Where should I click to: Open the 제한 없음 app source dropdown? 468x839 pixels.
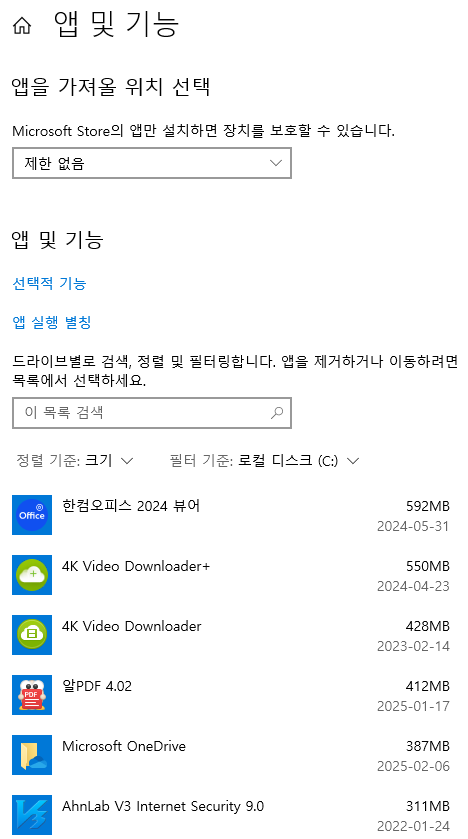(x=152, y=163)
